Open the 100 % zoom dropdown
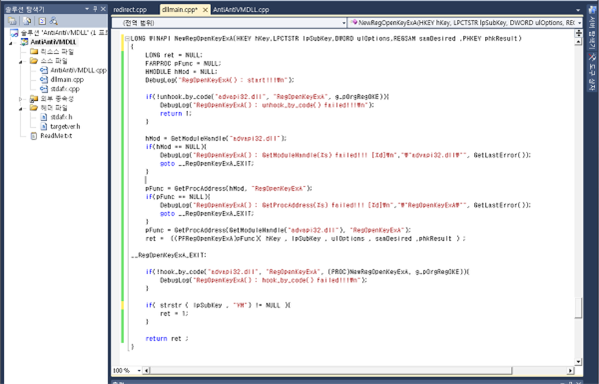 [x=139, y=371]
